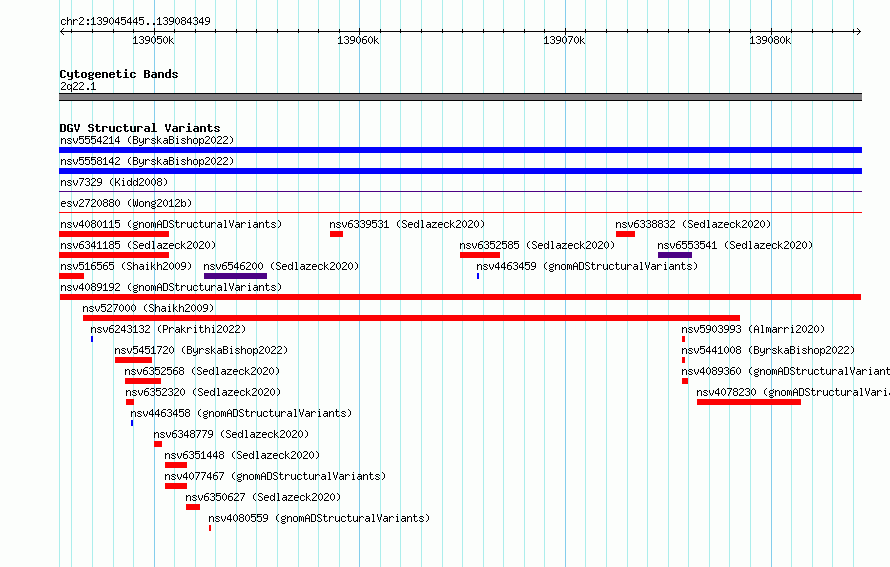Click the nsv5554214 (ByrskaBishop2022) label

147,140
